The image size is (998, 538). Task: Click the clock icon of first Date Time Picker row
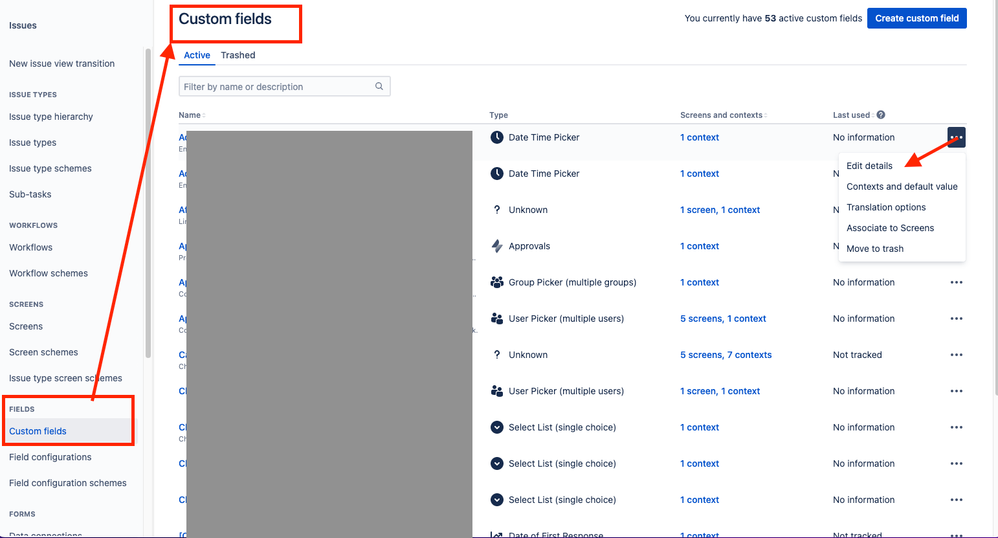[497, 138]
